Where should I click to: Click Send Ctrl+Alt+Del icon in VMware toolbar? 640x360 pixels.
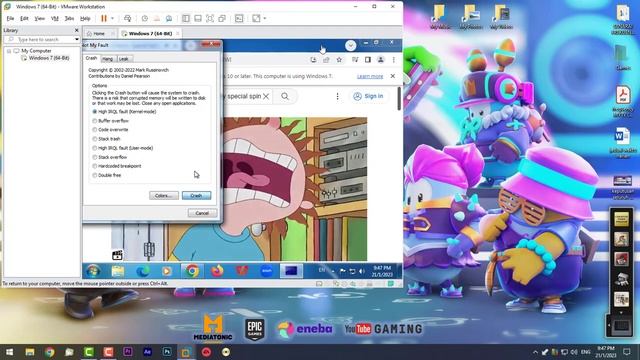[128, 18]
